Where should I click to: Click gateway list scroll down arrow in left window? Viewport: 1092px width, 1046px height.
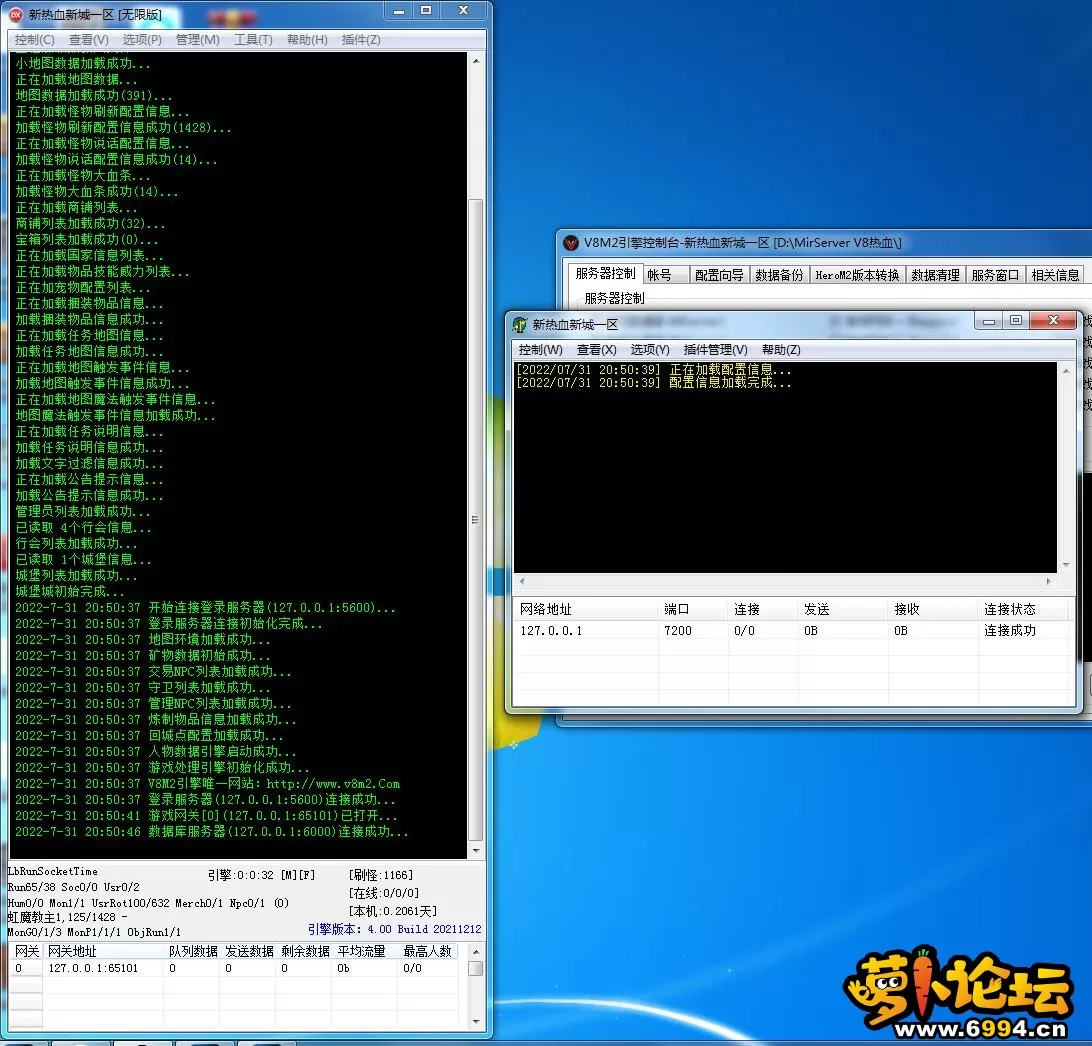[476, 1022]
